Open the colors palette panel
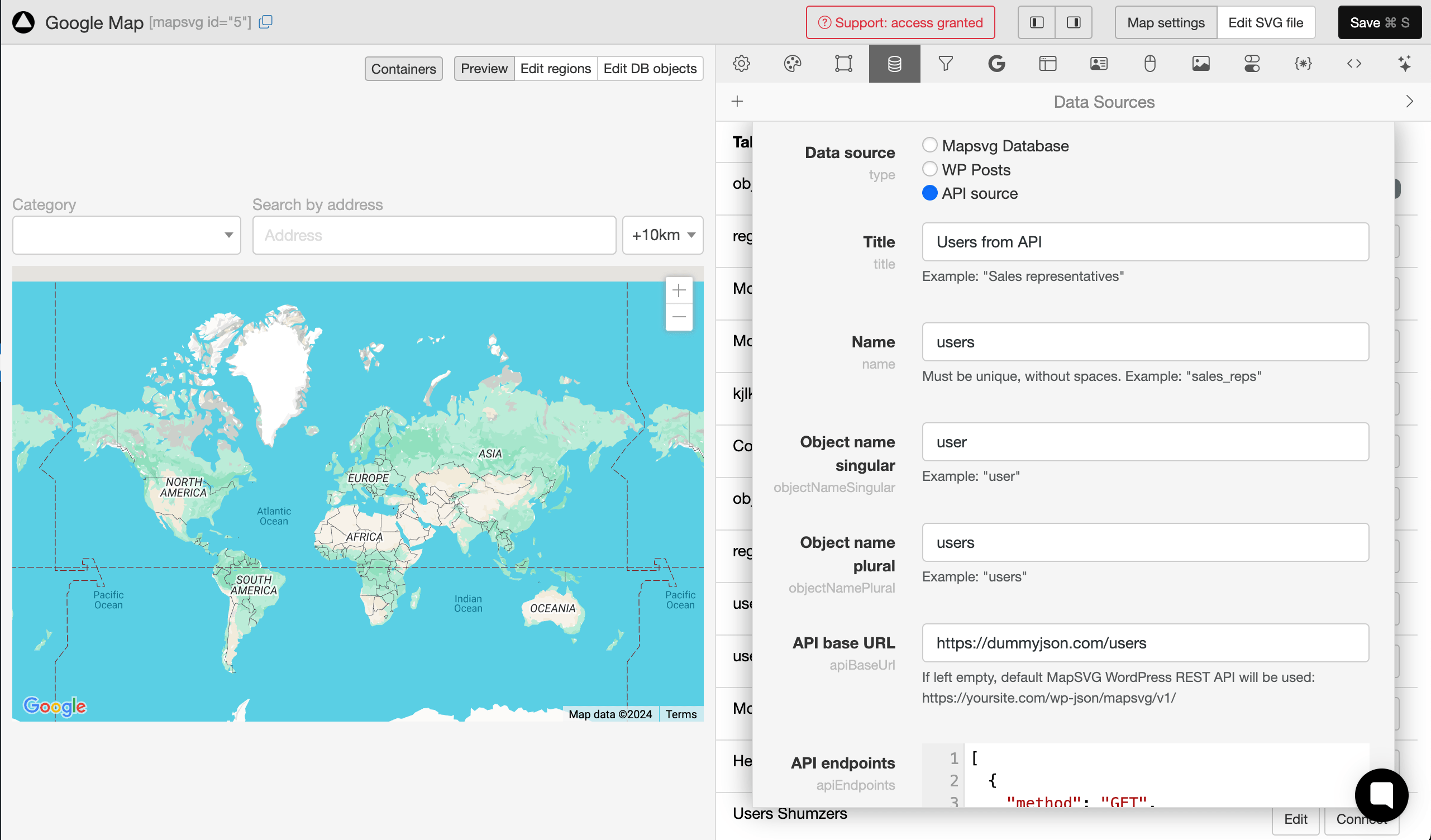 [792, 64]
